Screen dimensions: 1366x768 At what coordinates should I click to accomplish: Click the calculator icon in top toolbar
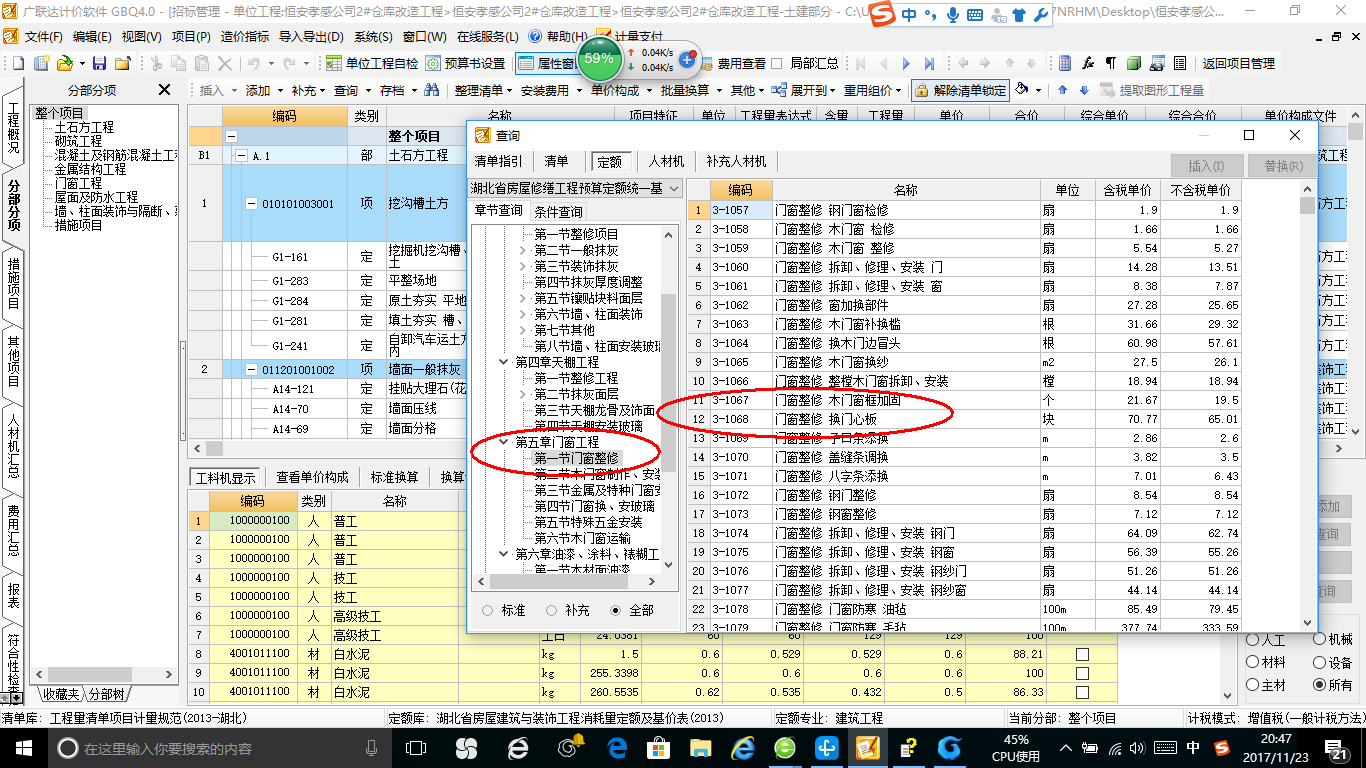[x=1066, y=63]
